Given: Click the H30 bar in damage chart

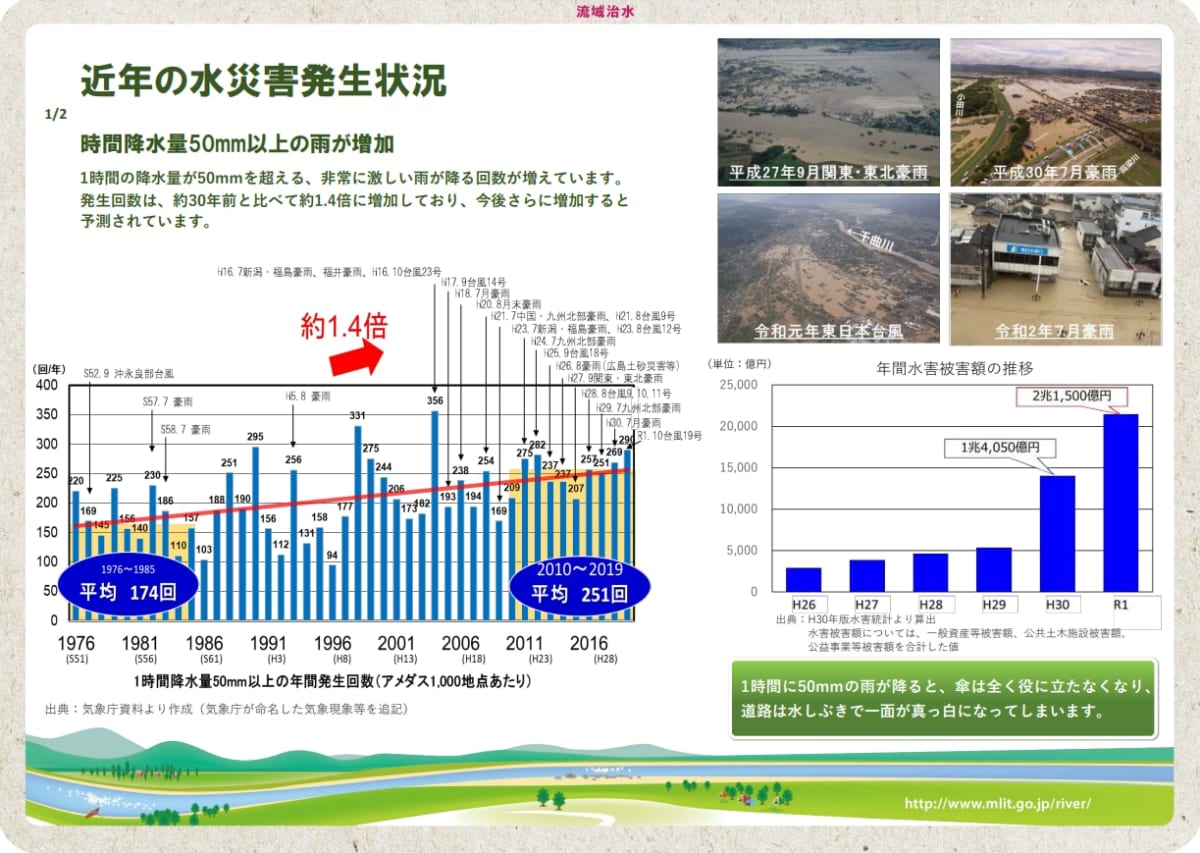Looking at the screenshot, I should 1057,533.
